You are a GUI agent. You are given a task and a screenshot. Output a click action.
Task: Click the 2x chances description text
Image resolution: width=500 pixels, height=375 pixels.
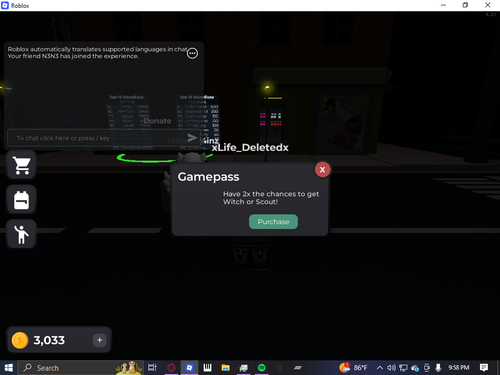coord(271,198)
